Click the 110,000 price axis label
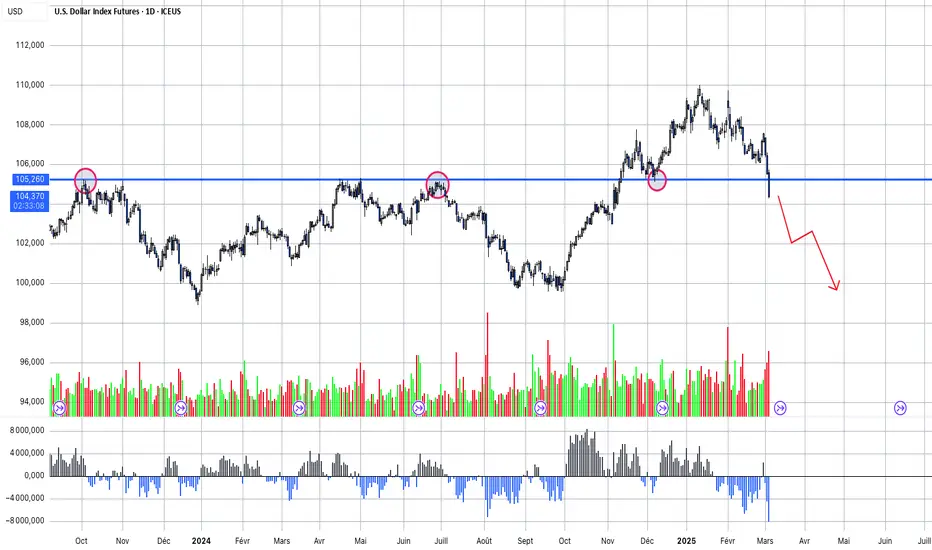This screenshot has height=550, width=932. point(30,85)
